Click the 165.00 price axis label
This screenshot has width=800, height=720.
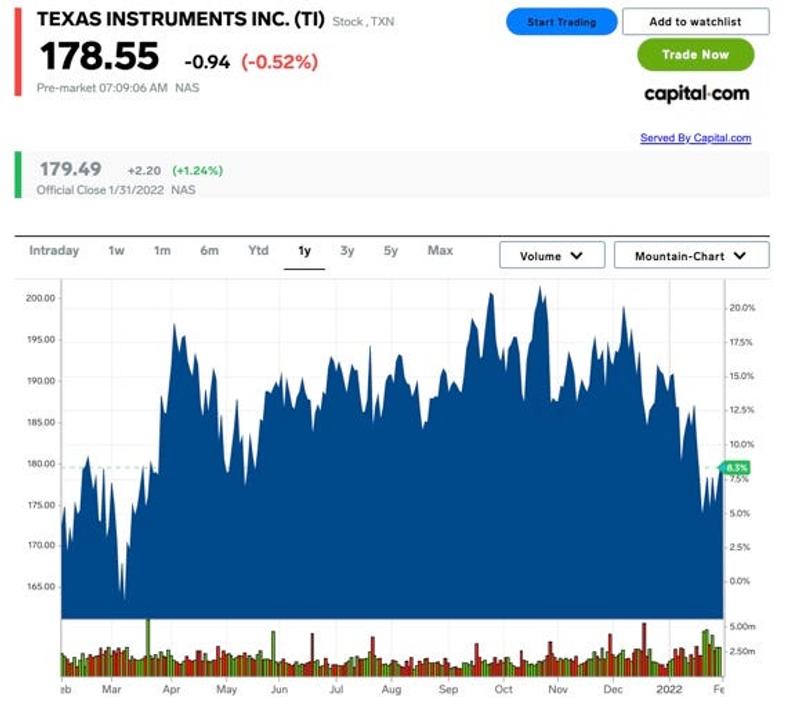click(41, 586)
